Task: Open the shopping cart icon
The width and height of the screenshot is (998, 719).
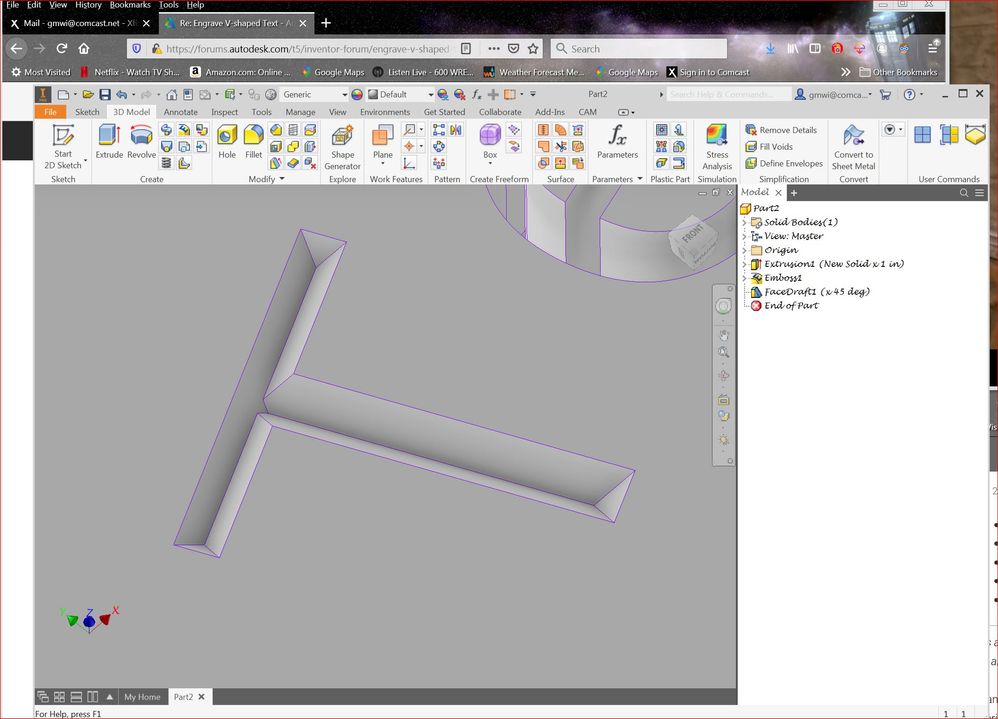Action: click(885, 94)
